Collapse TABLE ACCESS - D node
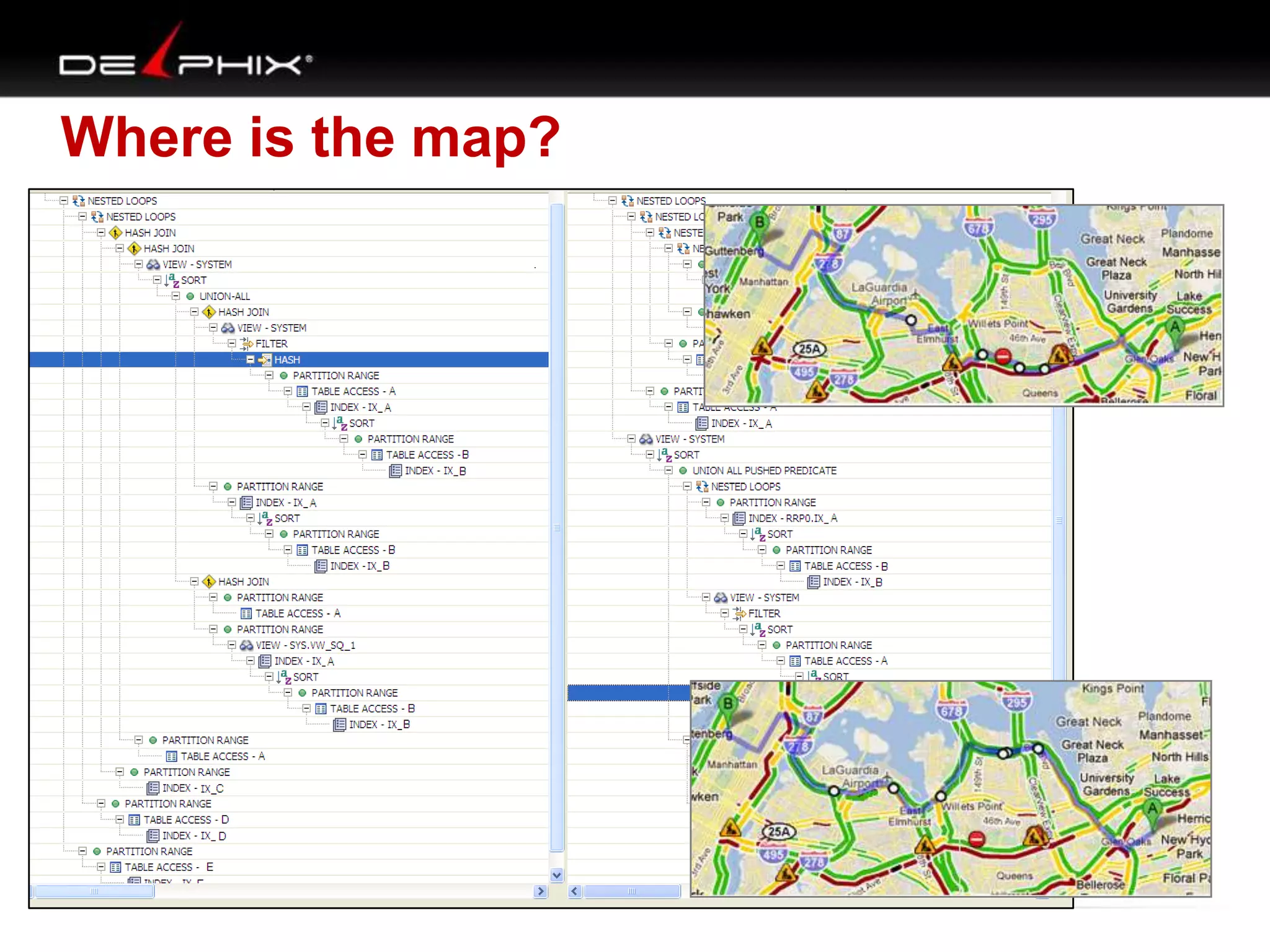This screenshot has height=952, width=1270. pos(120,819)
